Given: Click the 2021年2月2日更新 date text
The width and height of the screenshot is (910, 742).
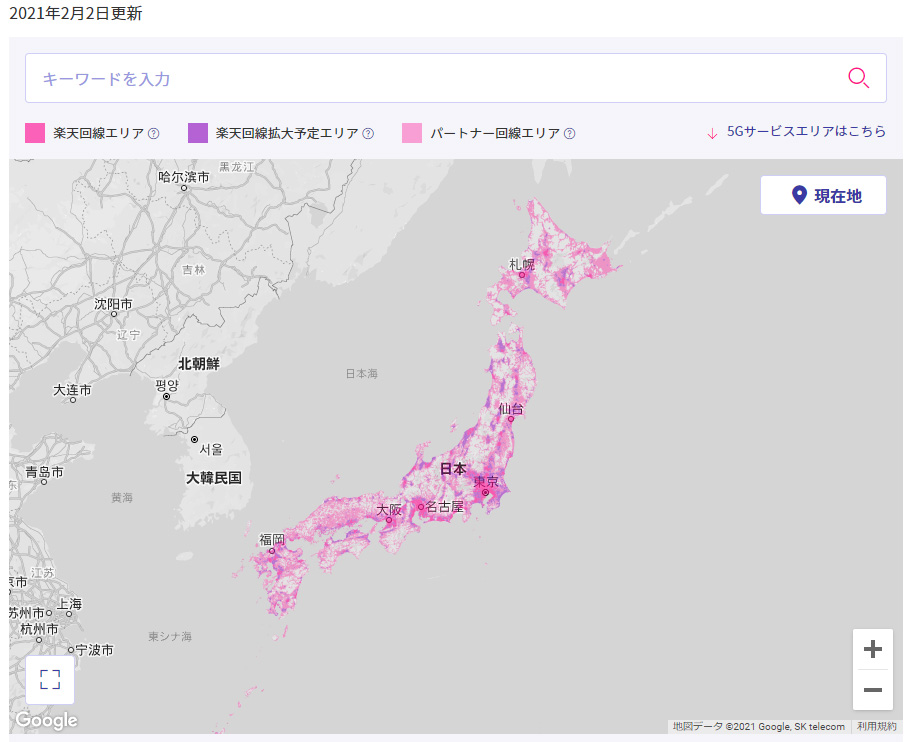Looking at the screenshot, I should point(76,13).
